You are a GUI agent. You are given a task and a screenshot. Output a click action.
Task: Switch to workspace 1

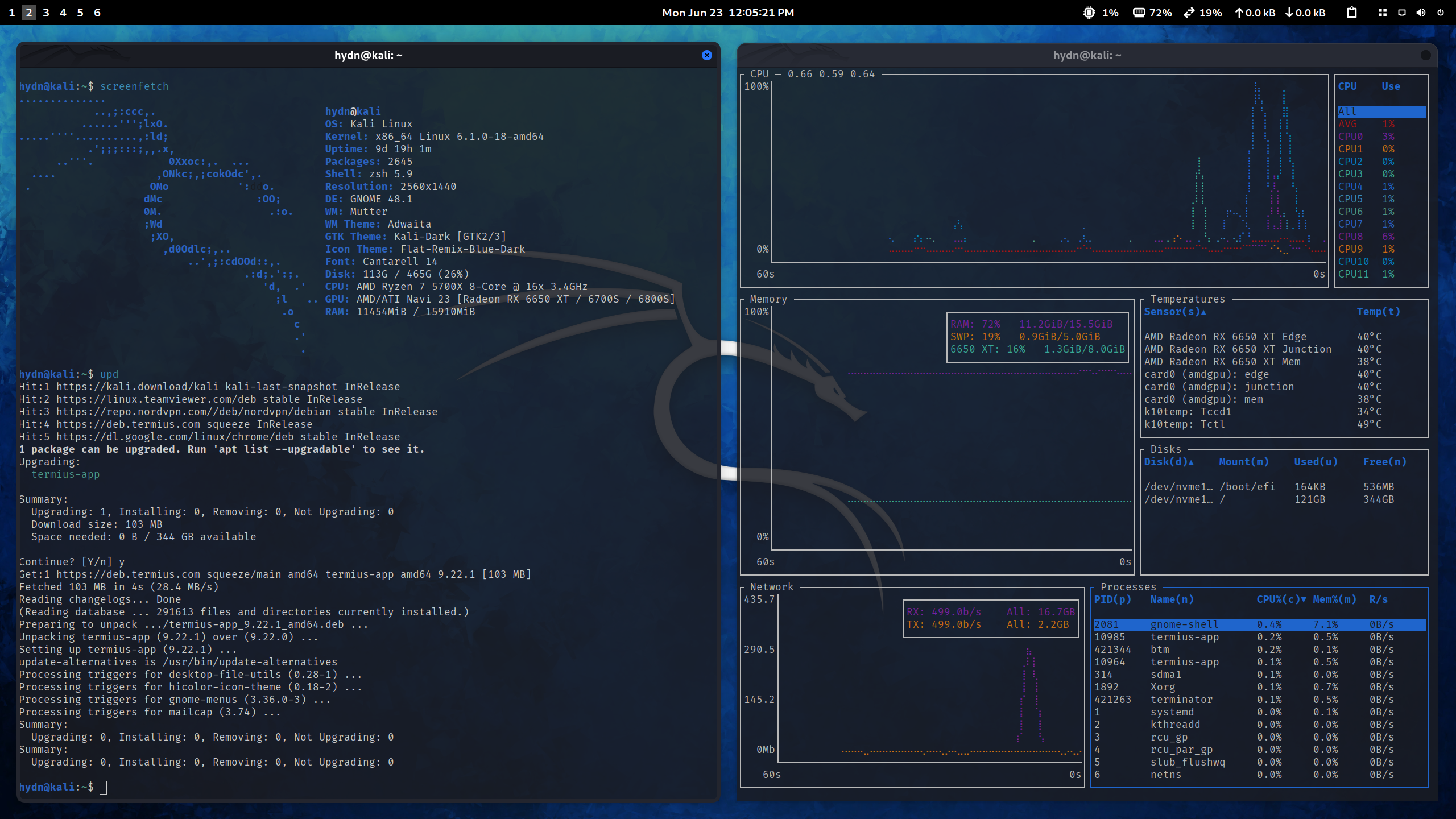pos(12,13)
